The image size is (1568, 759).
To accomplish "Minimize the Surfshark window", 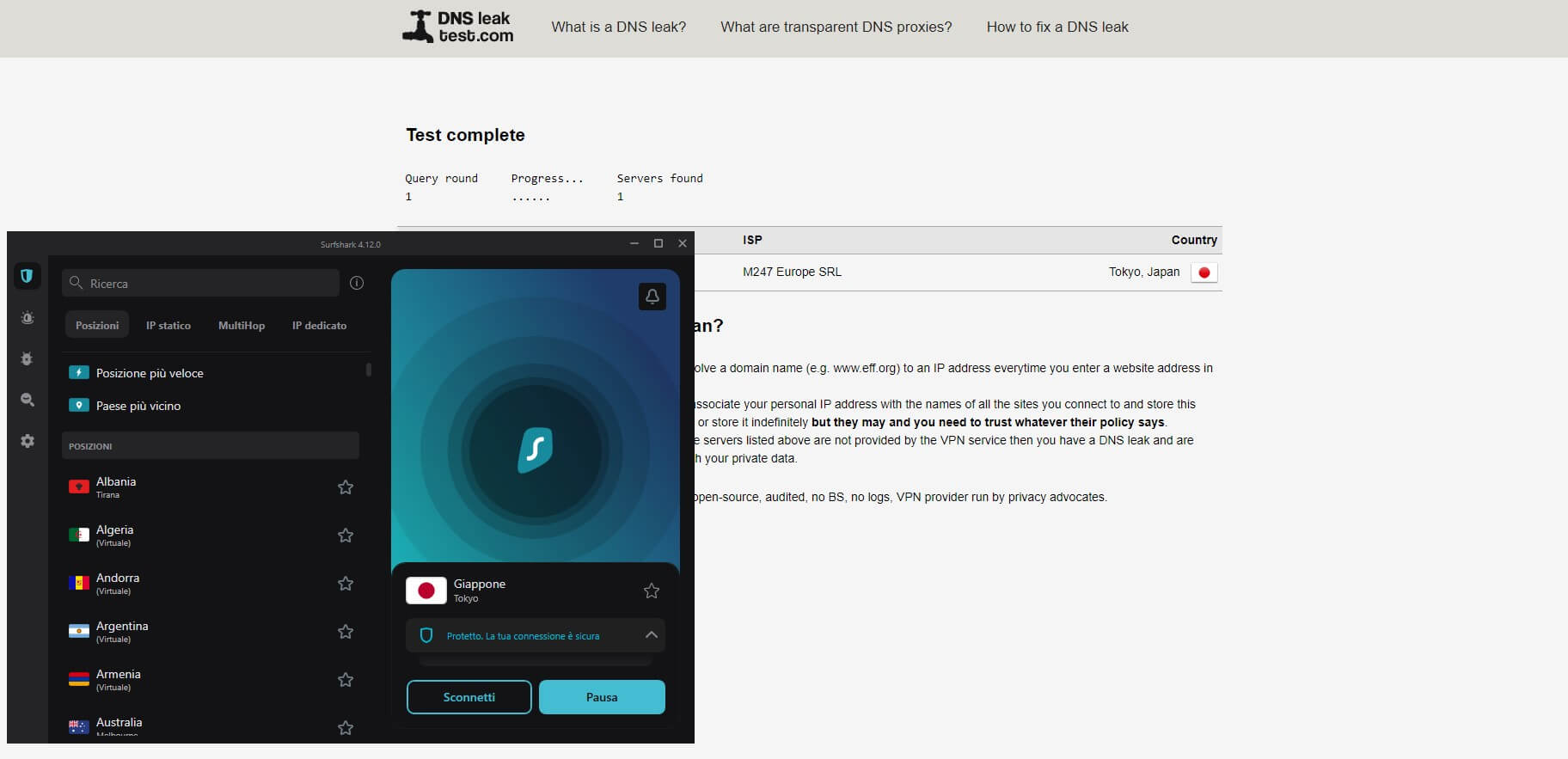I will (634, 243).
